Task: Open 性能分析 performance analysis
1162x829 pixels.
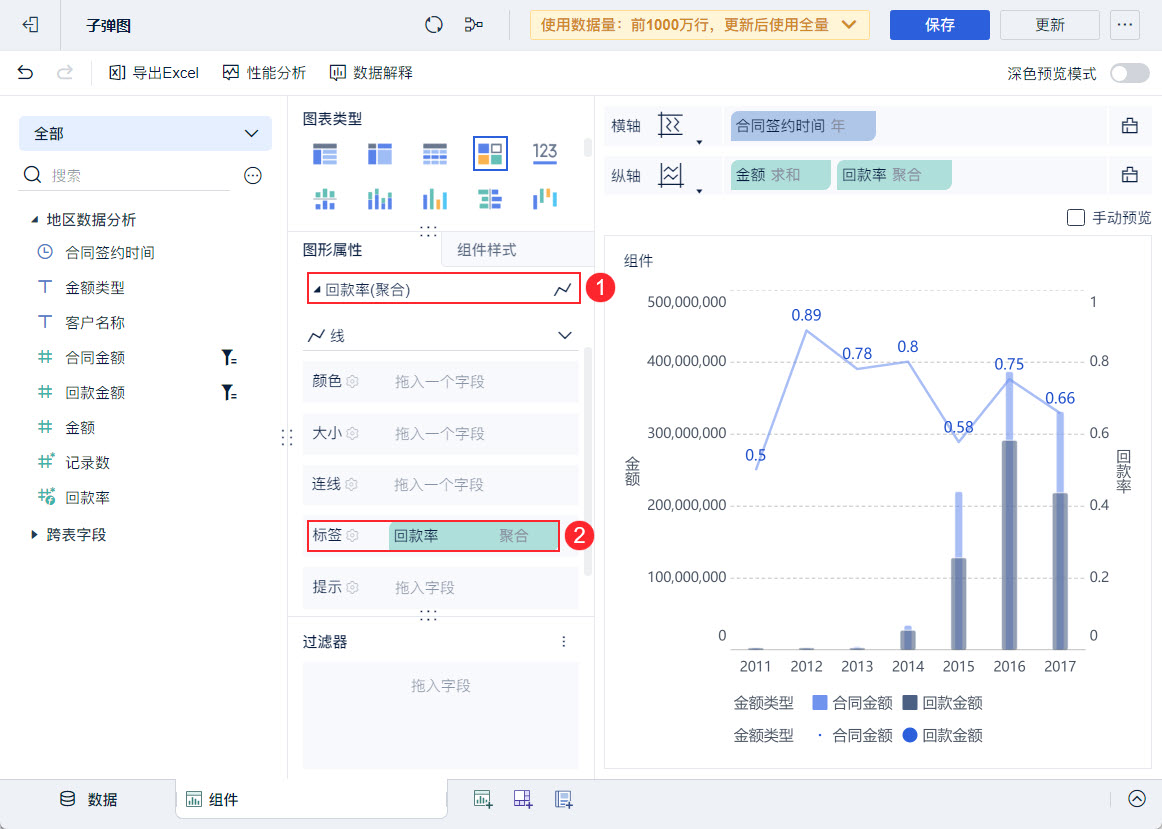Action: click(x=265, y=73)
